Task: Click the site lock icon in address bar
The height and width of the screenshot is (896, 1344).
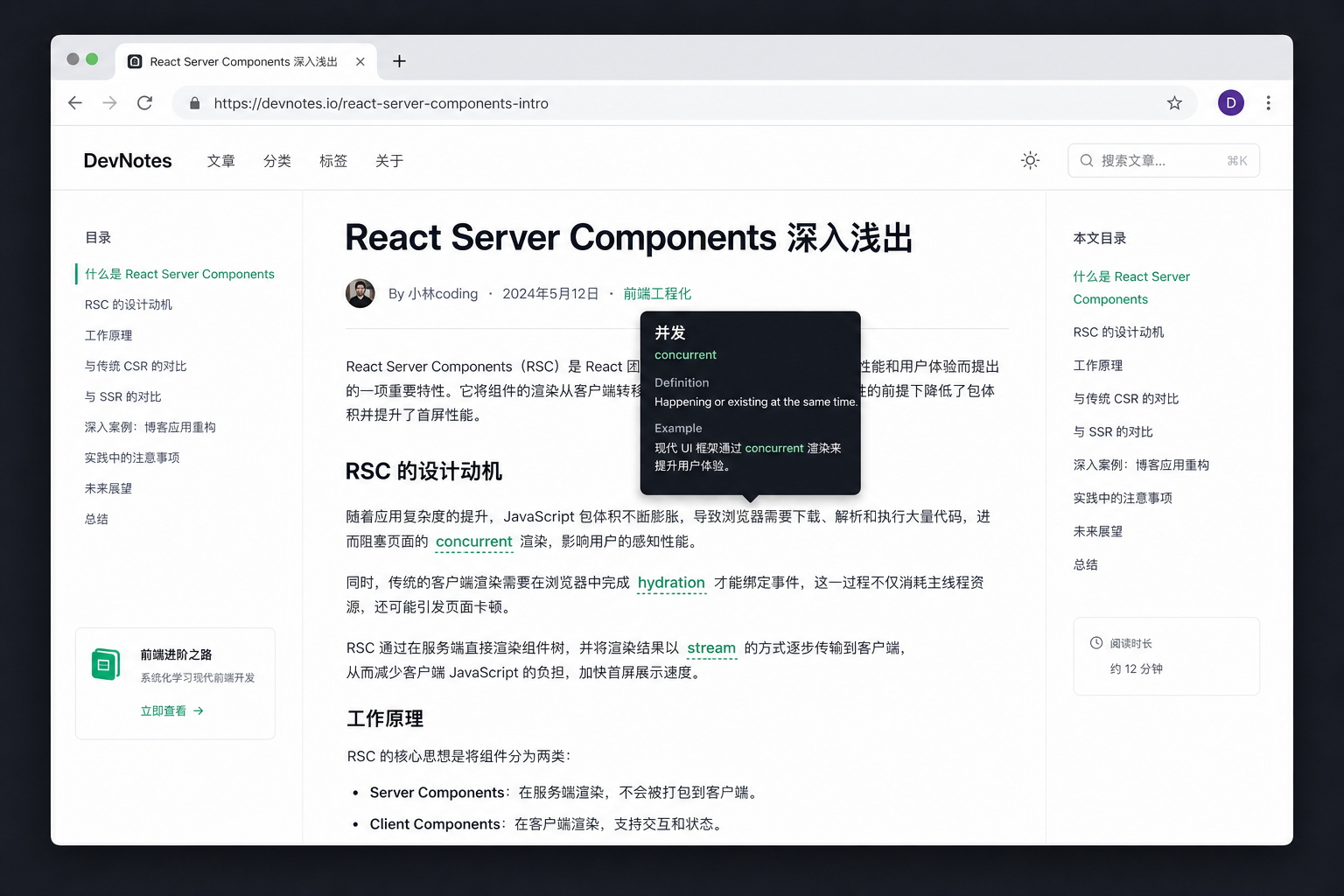Action: pyautogui.click(x=194, y=103)
